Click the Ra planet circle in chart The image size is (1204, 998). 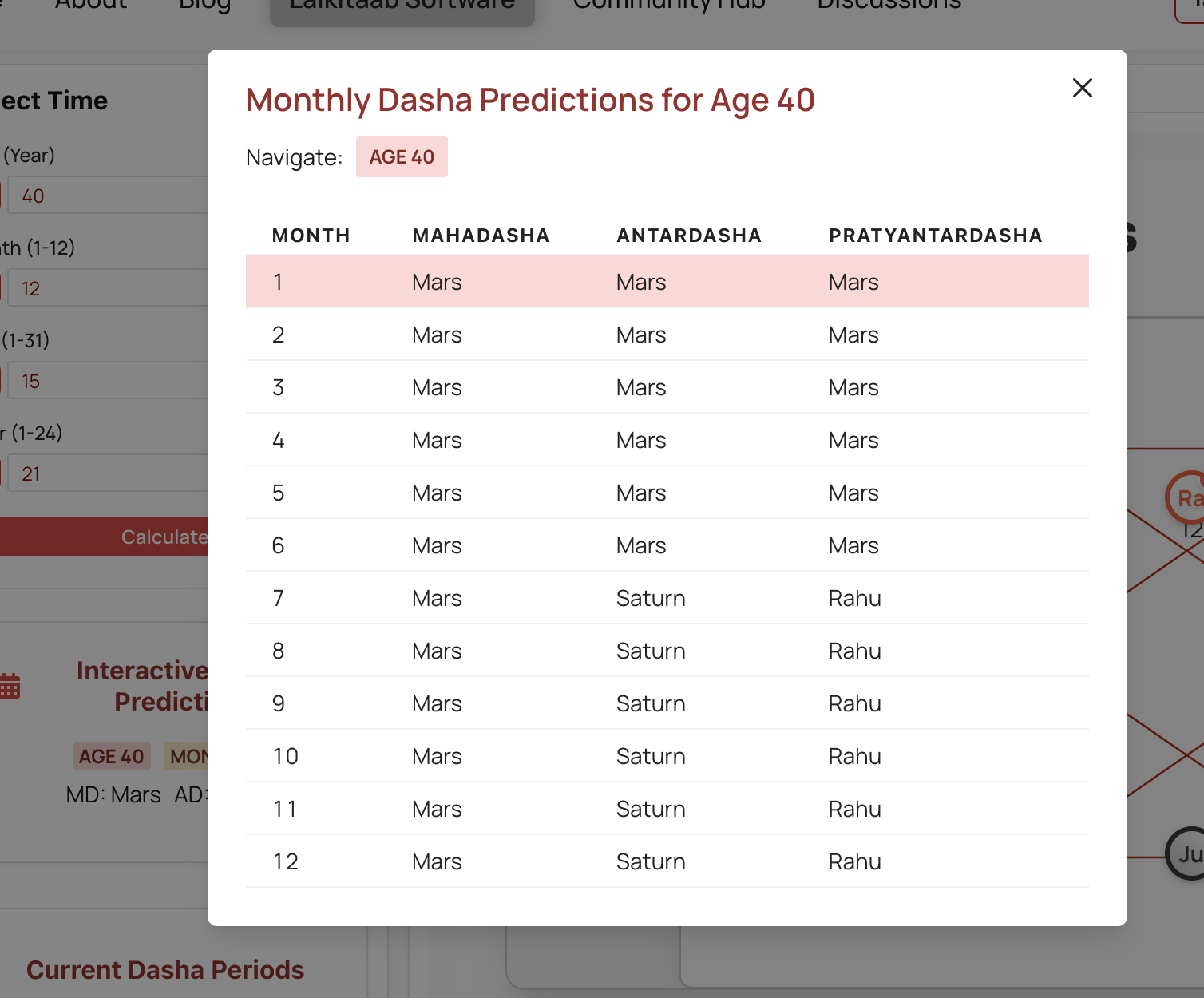(1186, 498)
